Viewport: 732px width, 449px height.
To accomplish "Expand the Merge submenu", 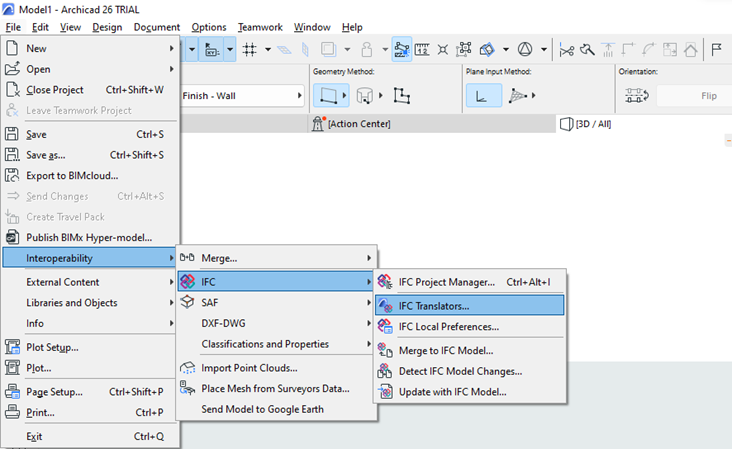I will tap(276, 258).
